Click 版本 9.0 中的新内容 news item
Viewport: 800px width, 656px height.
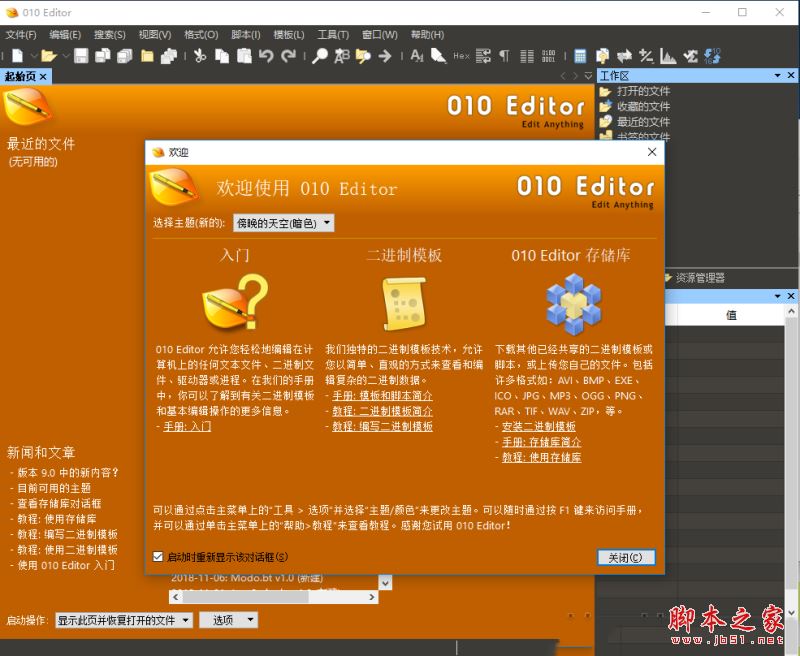[x=68, y=473]
